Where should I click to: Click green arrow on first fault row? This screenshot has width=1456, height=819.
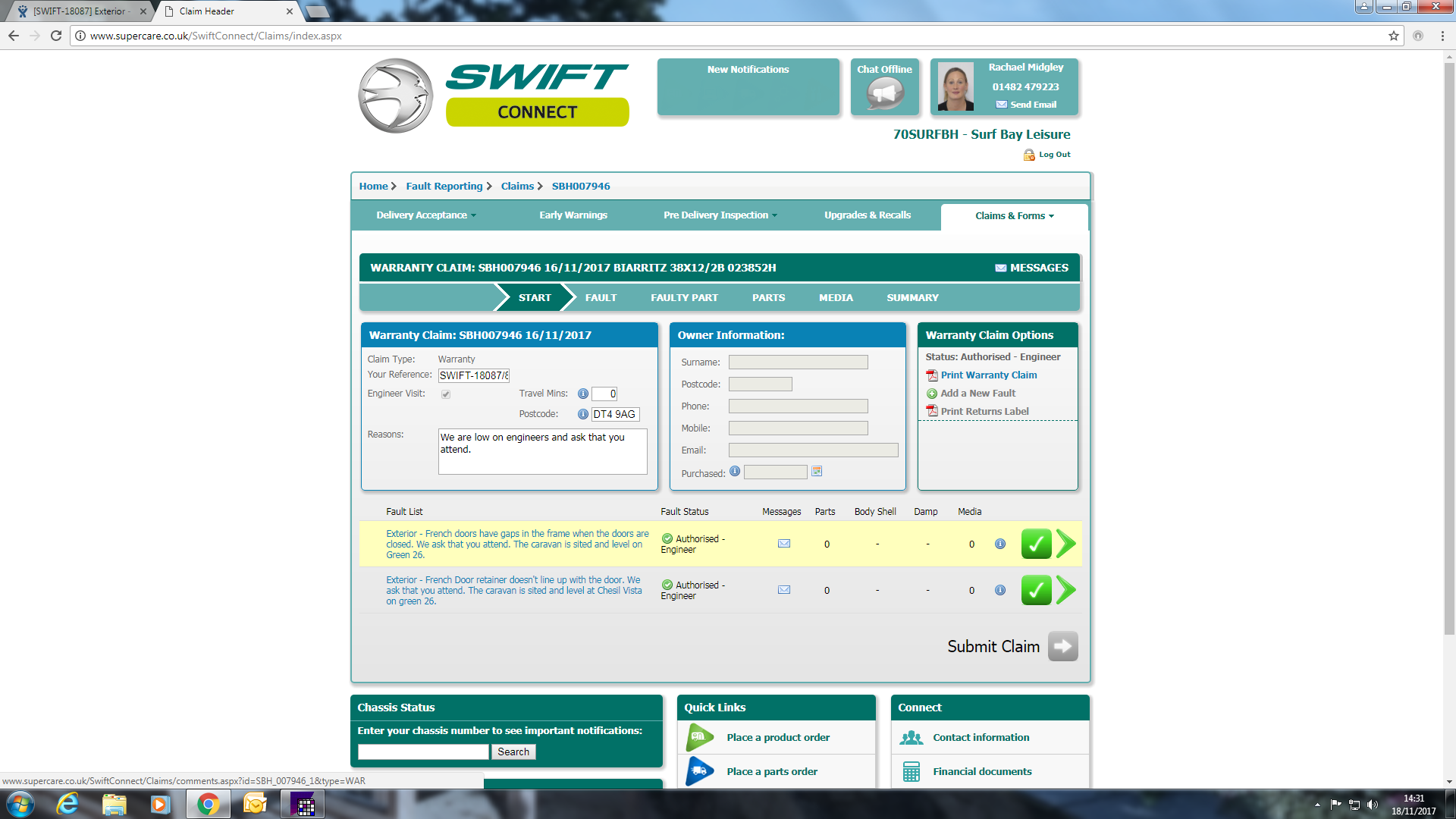[1065, 544]
